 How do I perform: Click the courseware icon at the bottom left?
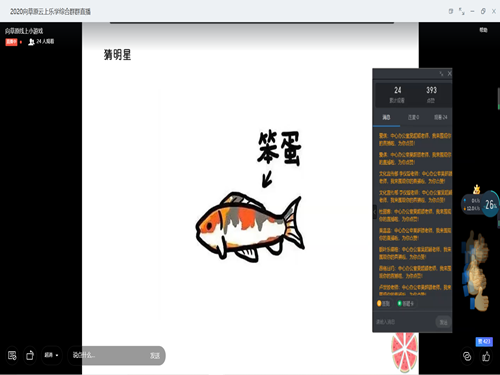[x=12, y=355]
